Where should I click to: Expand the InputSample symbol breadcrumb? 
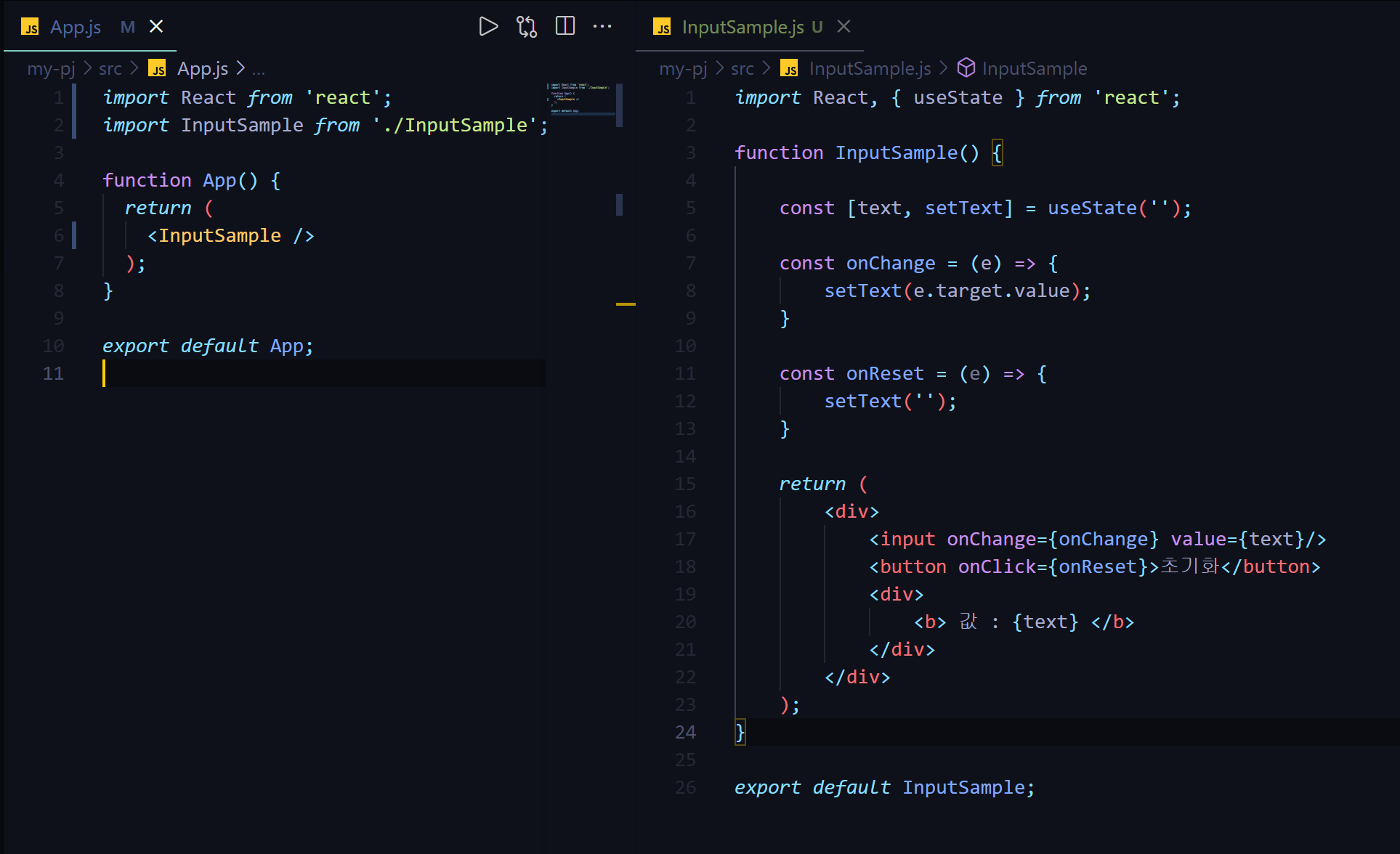(1034, 68)
